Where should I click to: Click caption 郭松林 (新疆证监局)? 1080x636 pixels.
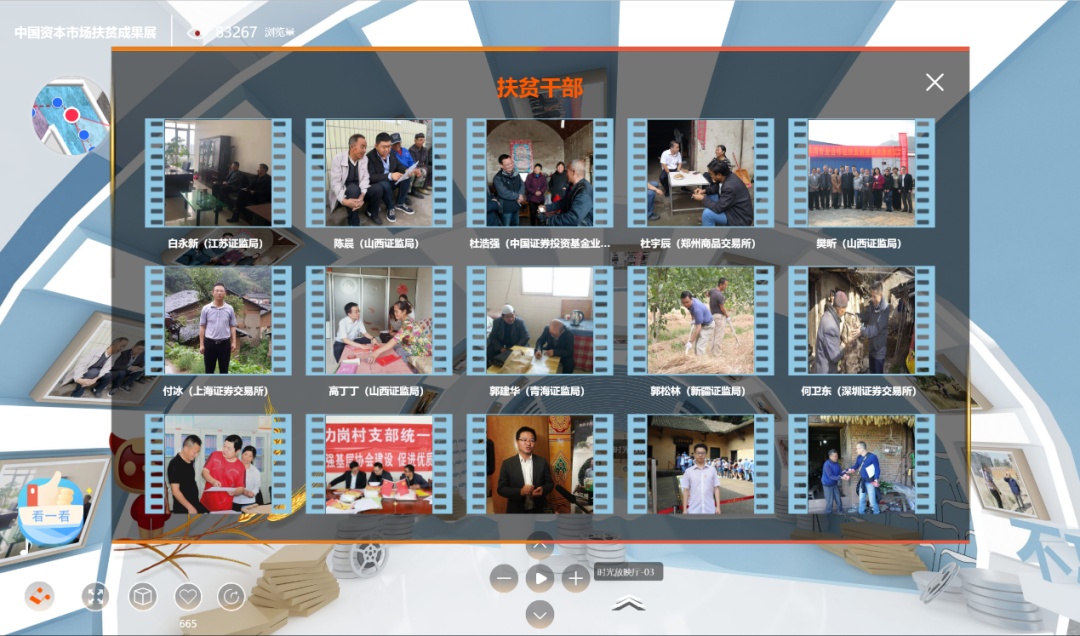[x=698, y=391]
